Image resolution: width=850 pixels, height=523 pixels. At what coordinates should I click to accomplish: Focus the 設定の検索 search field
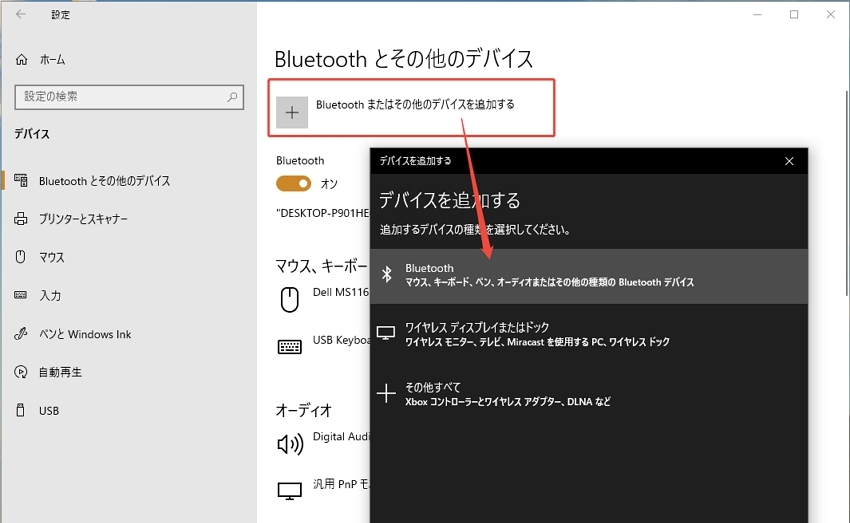pyautogui.click(x=129, y=97)
